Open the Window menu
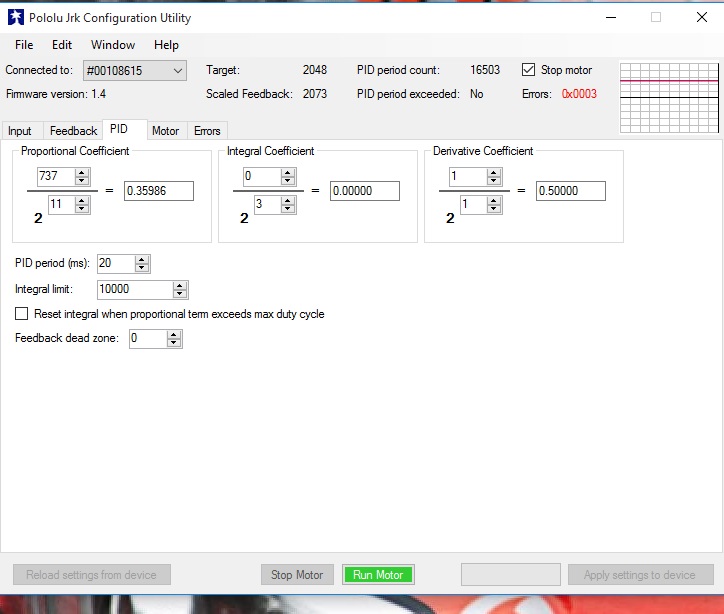724x614 pixels. (113, 45)
